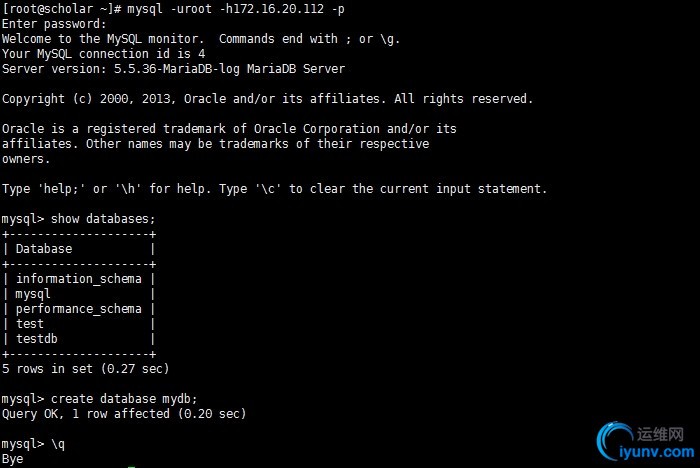The height and width of the screenshot is (468, 700).
Task: Click the 'Query OK, 1 row affected' message
Action: [124, 413]
